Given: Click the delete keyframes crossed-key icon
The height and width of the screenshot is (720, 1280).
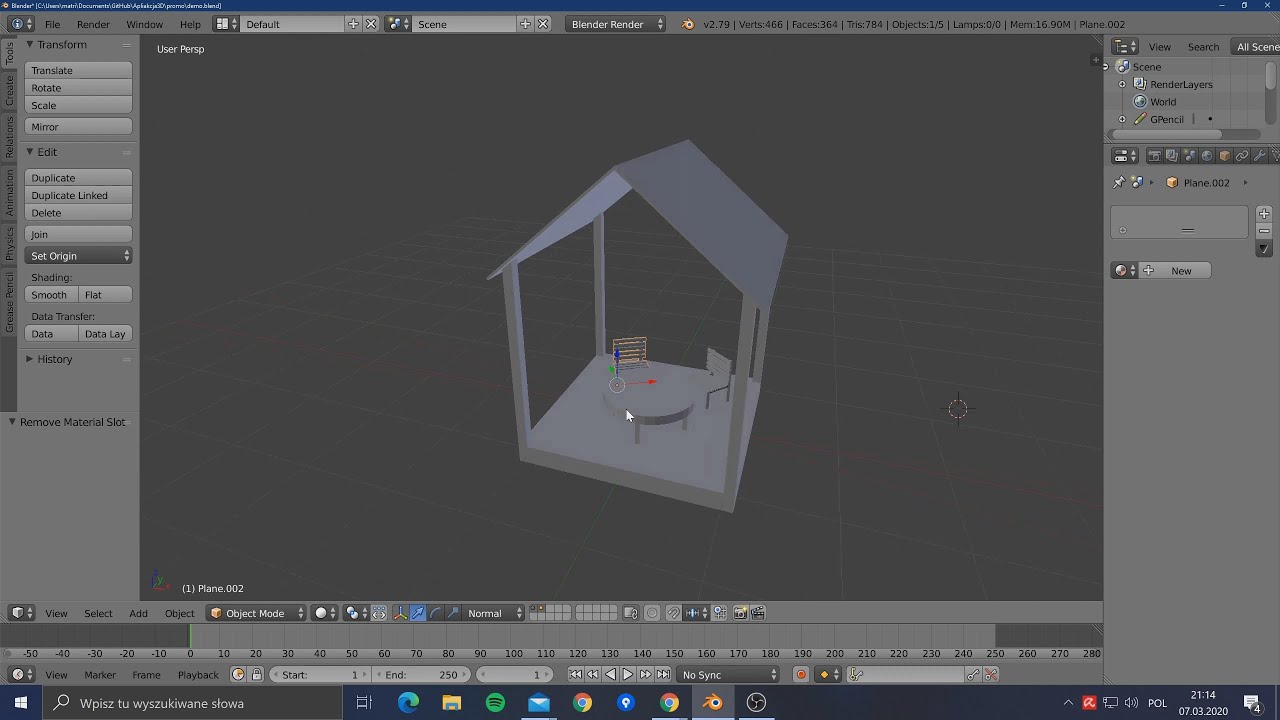Looking at the screenshot, I should coord(991,675).
